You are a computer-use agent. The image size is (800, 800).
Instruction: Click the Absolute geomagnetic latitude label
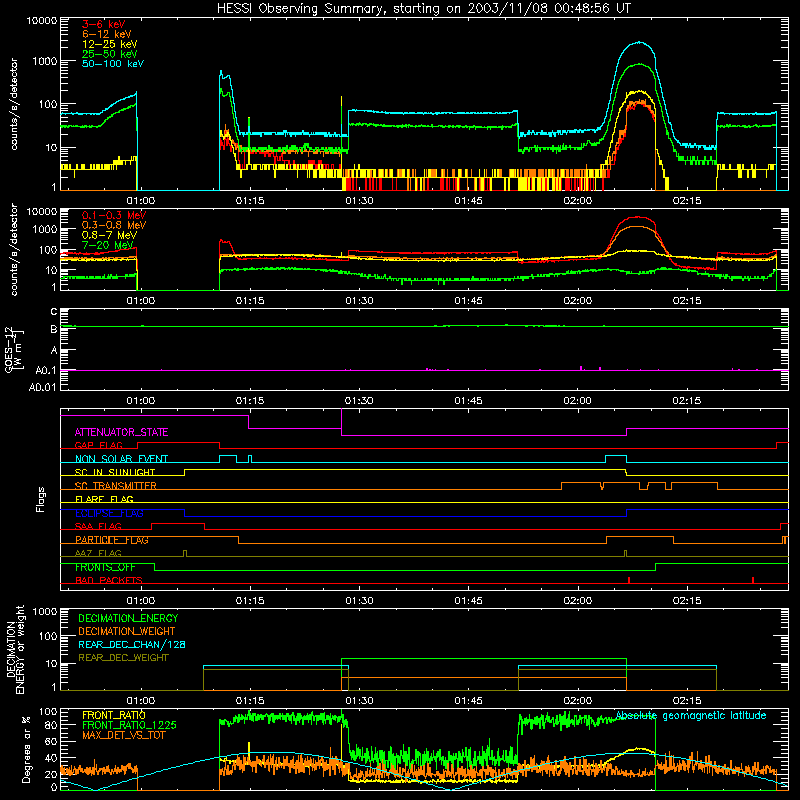tap(691, 715)
